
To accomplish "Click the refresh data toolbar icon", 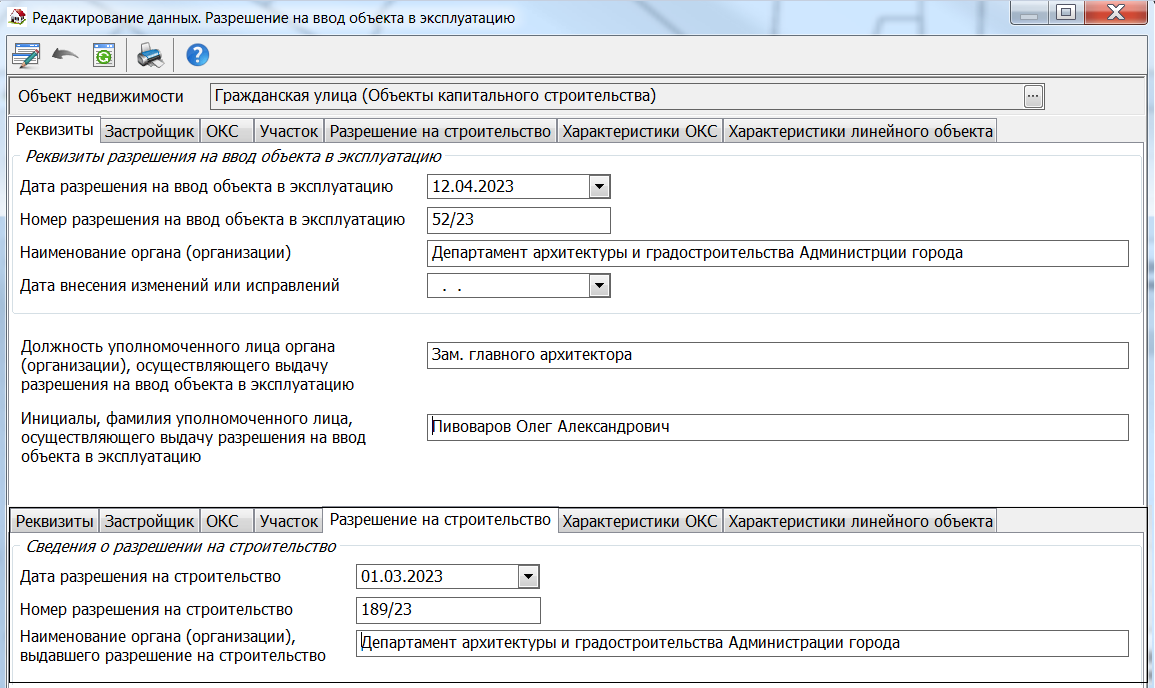I will pos(103,55).
